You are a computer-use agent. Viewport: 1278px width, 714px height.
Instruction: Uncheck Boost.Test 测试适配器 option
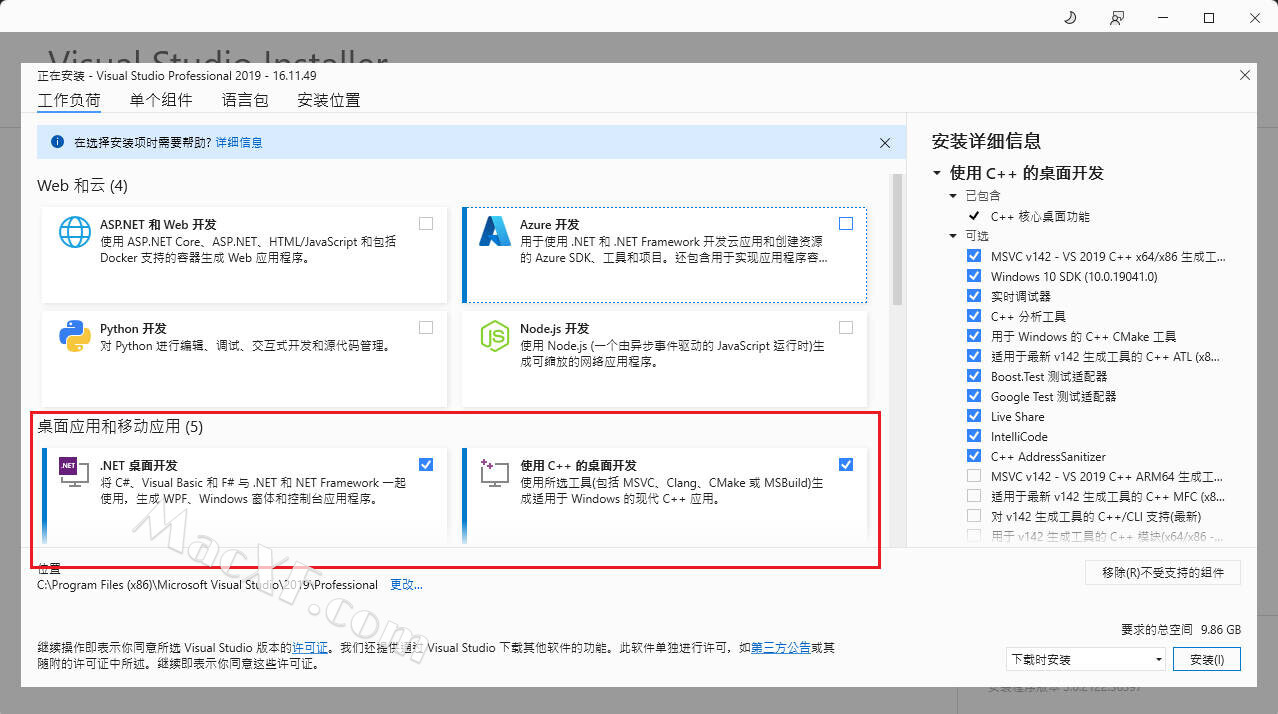coord(974,376)
